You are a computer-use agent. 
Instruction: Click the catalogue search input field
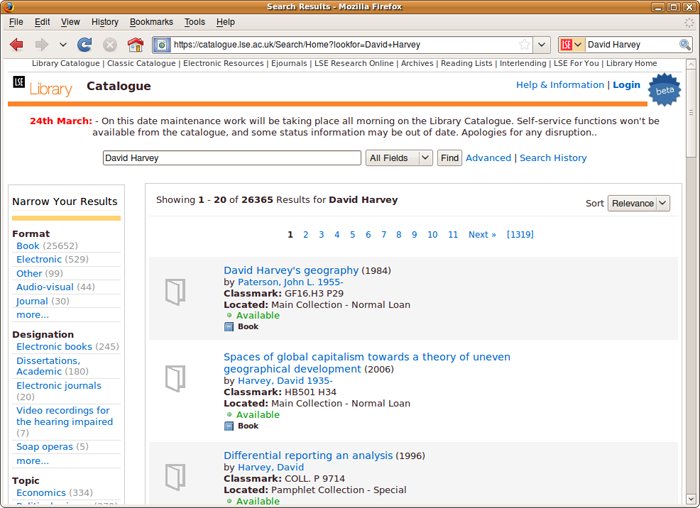point(232,158)
